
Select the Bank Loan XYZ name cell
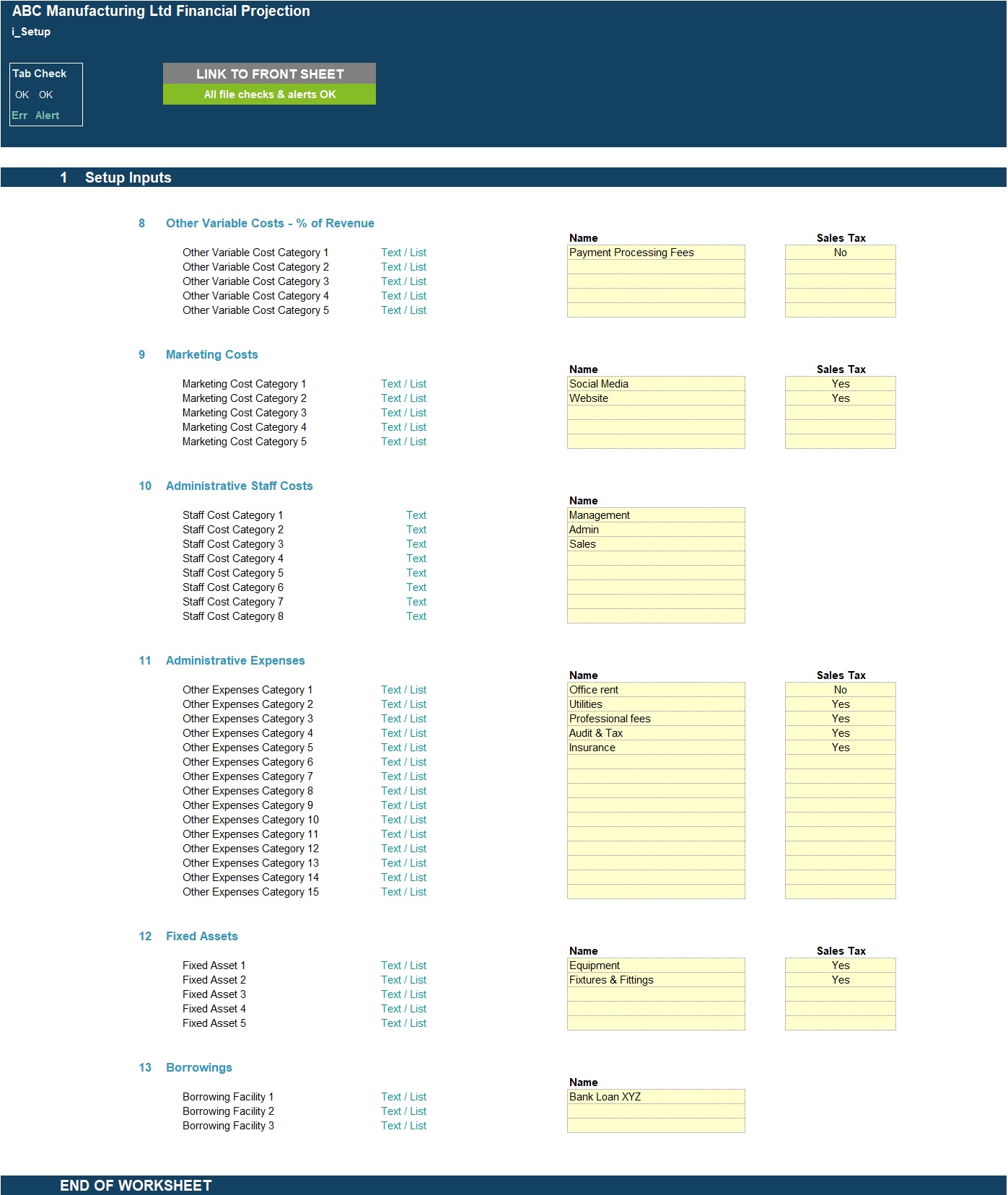pos(656,1097)
